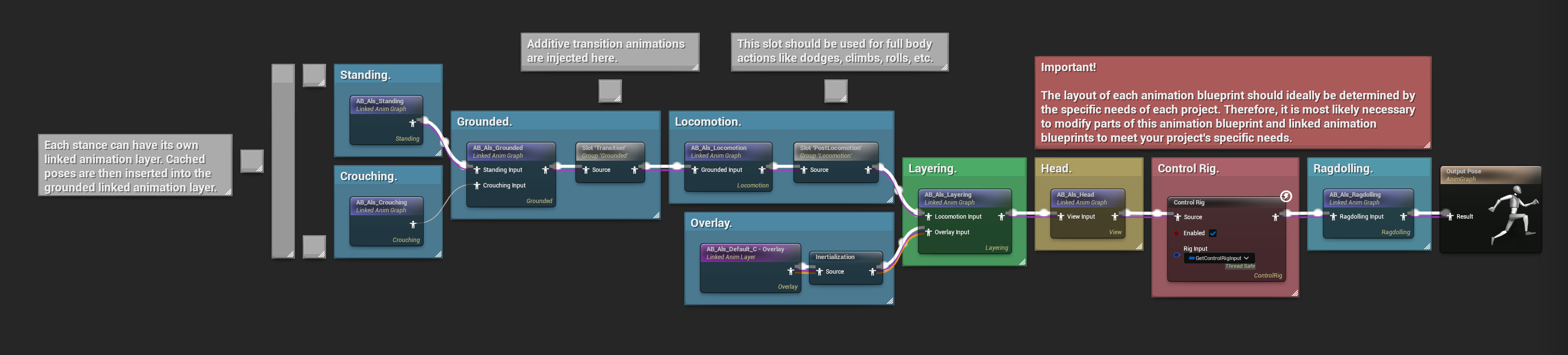Select the AB_Als_Crouching node title
The height and width of the screenshot is (355, 1568).
[381, 202]
